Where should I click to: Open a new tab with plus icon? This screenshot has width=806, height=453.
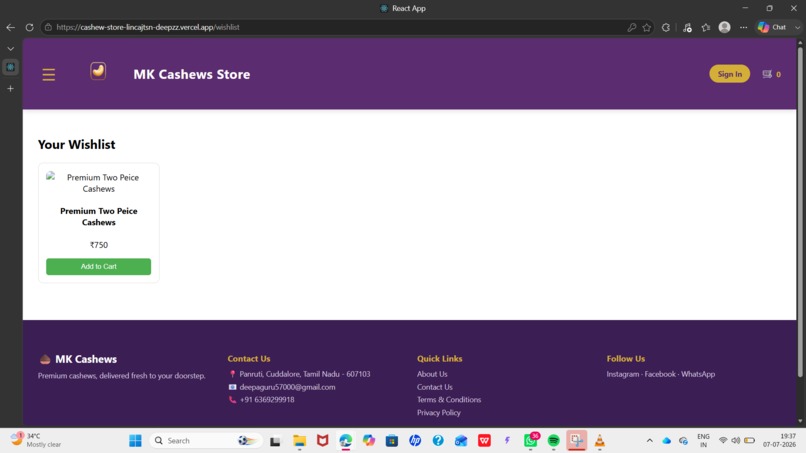pos(10,88)
